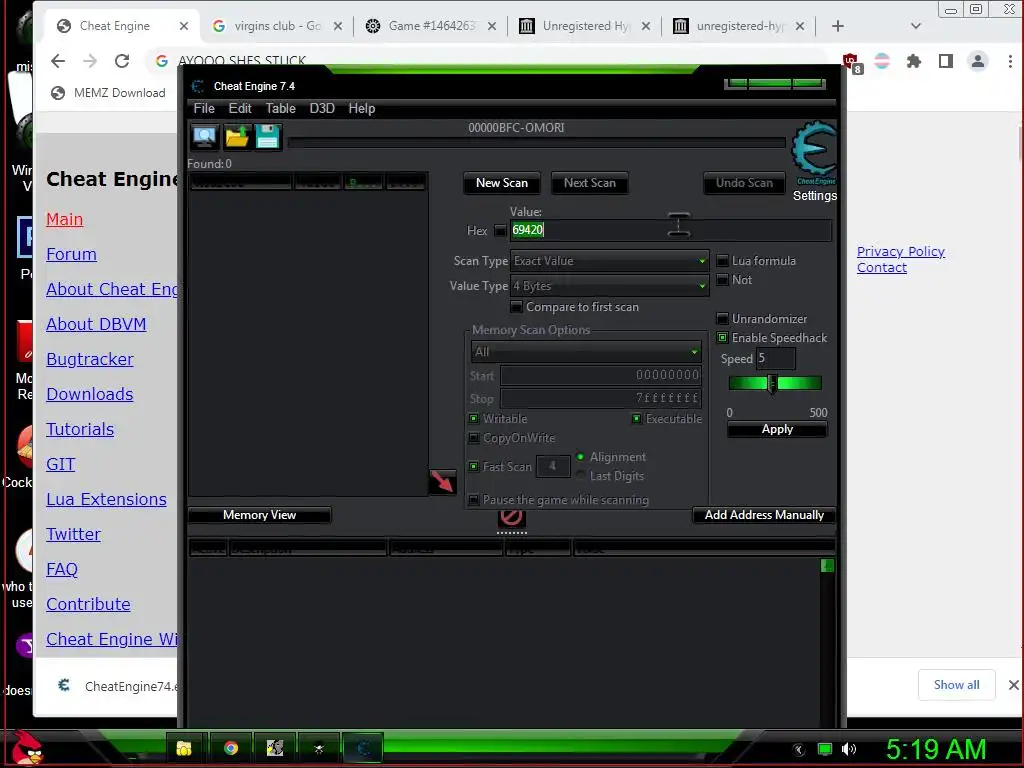The width and height of the screenshot is (1024, 768).
Task: Reload the Chrome page
Action: [x=122, y=61]
